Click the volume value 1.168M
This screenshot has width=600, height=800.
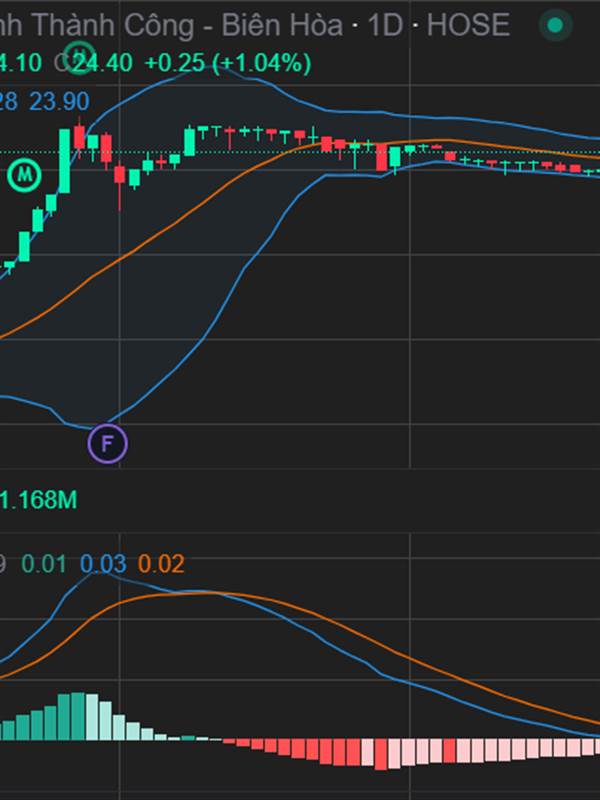(38, 499)
